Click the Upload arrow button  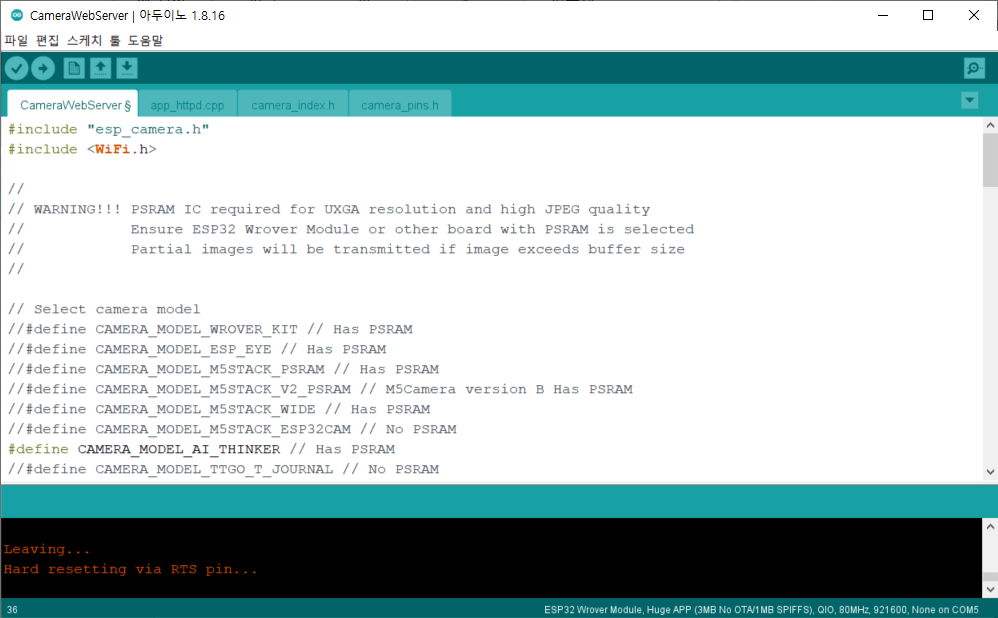[43, 68]
